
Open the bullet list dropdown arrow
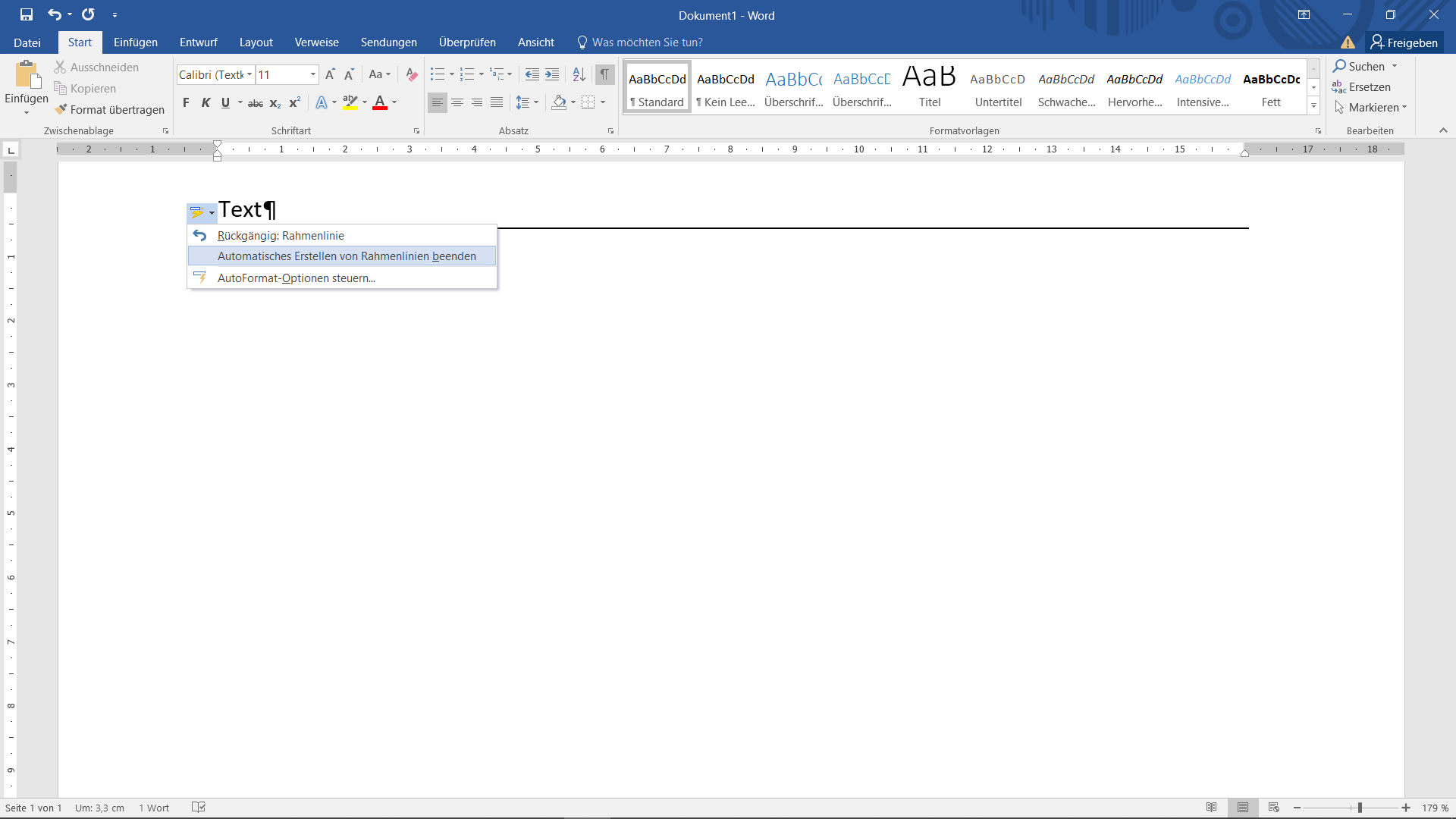pyautogui.click(x=452, y=74)
